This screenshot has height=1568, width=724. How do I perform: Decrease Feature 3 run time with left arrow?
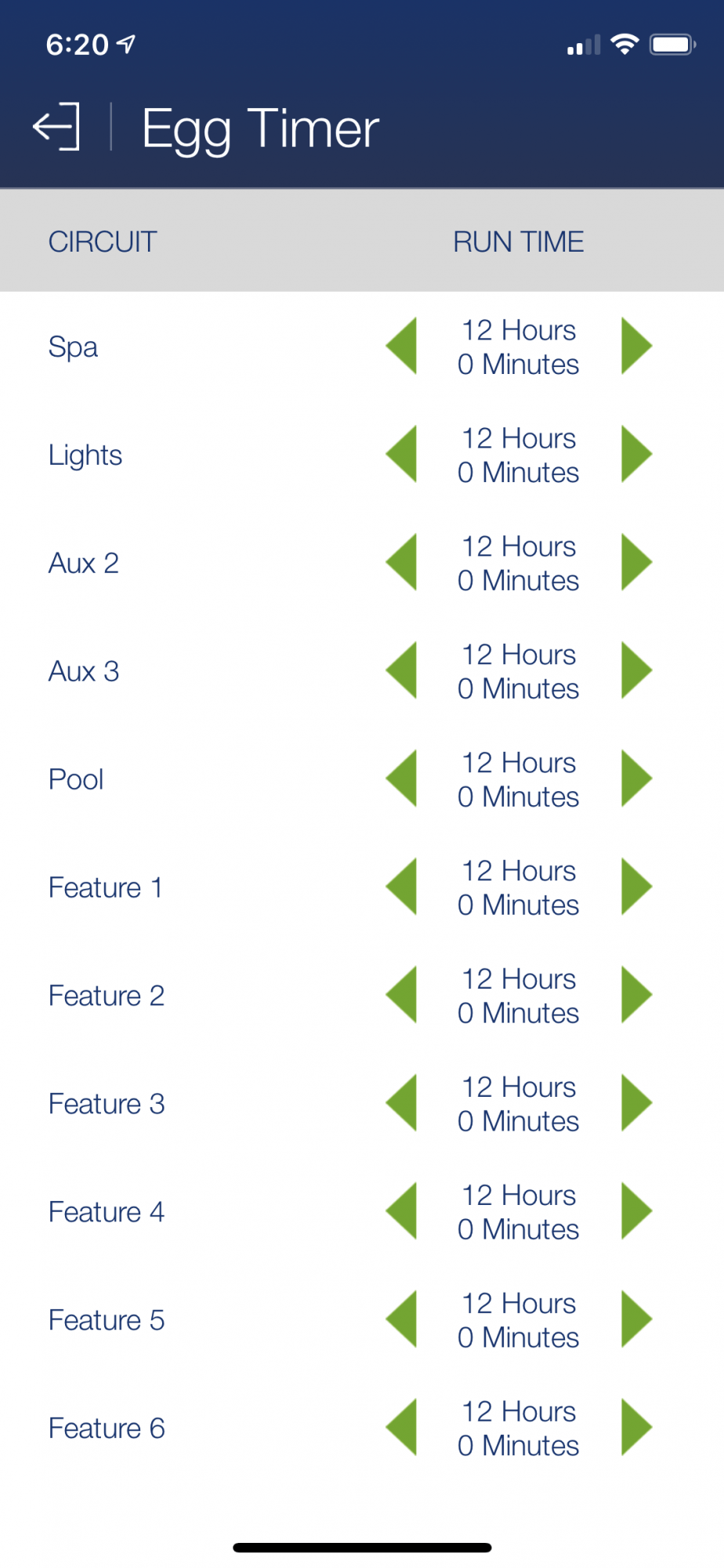click(401, 1103)
